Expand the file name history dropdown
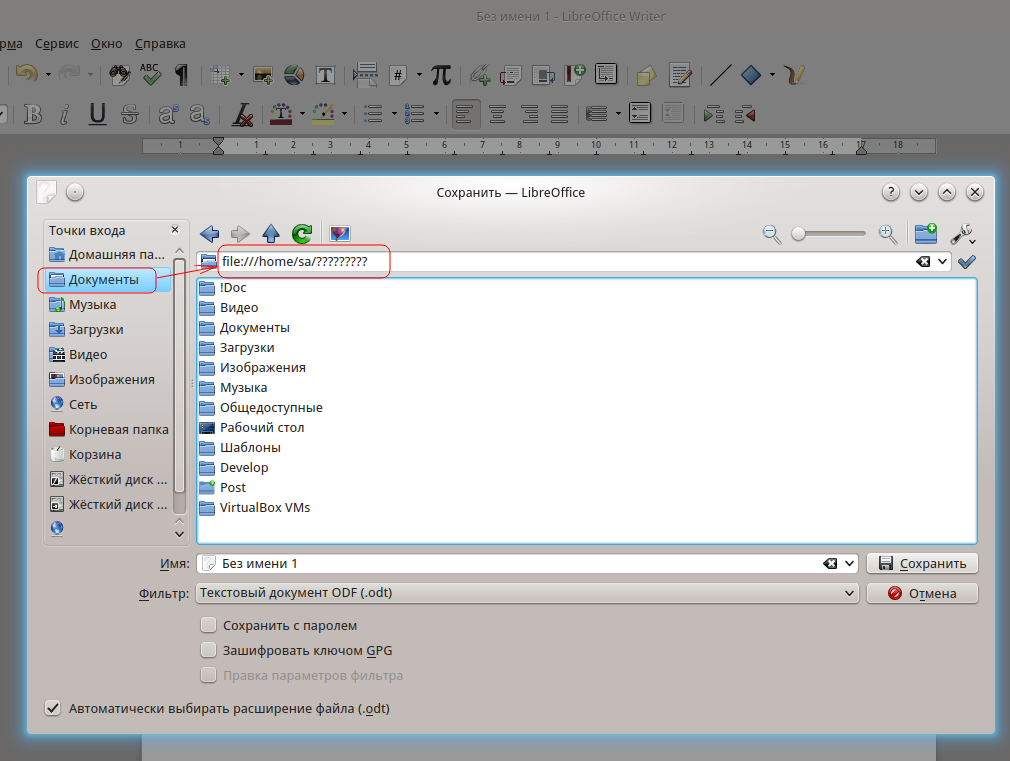1010x761 pixels. [850, 564]
